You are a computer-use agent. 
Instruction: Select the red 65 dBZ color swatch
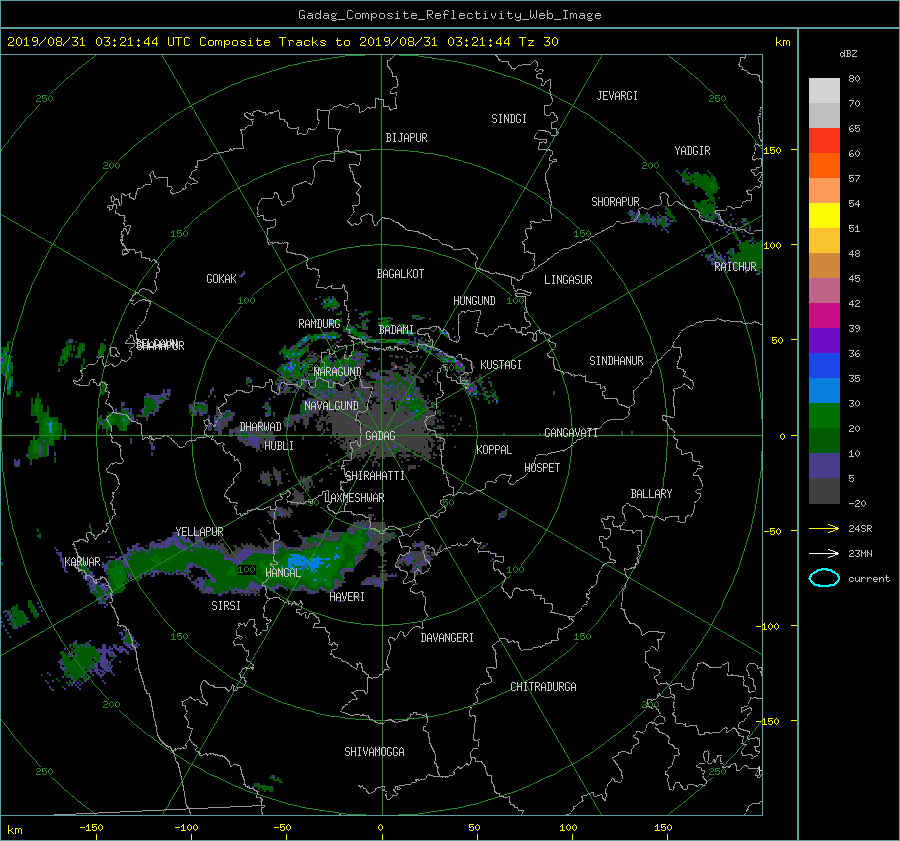(x=824, y=141)
